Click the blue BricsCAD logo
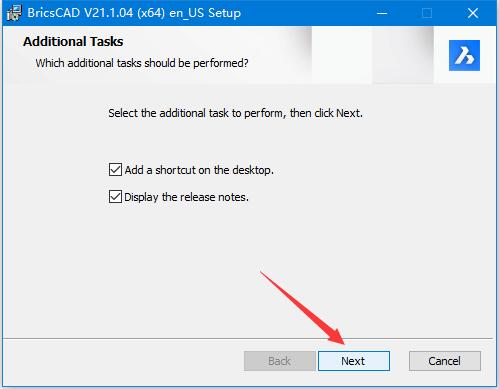The width and height of the screenshot is (499, 389). (x=464, y=55)
